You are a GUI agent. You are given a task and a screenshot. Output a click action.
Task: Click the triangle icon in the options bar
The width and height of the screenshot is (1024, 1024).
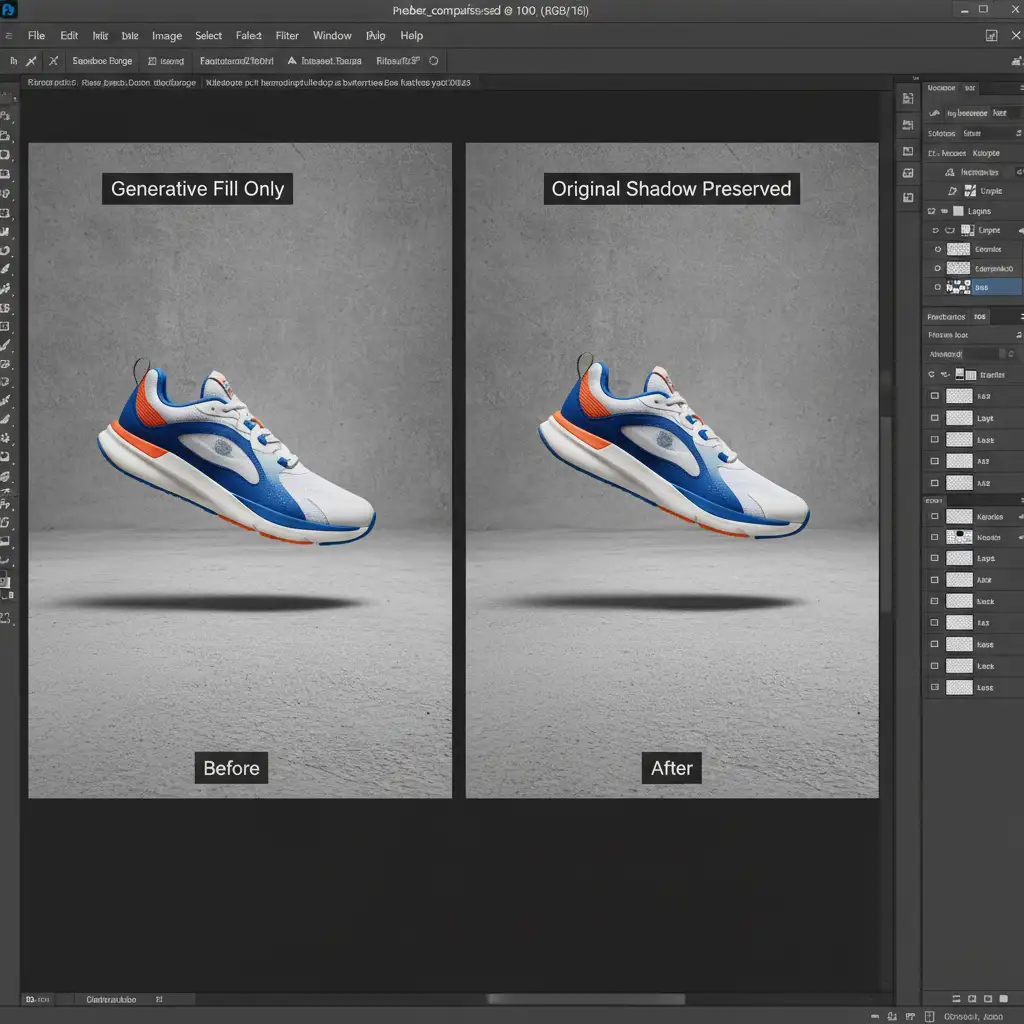[292, 61]
